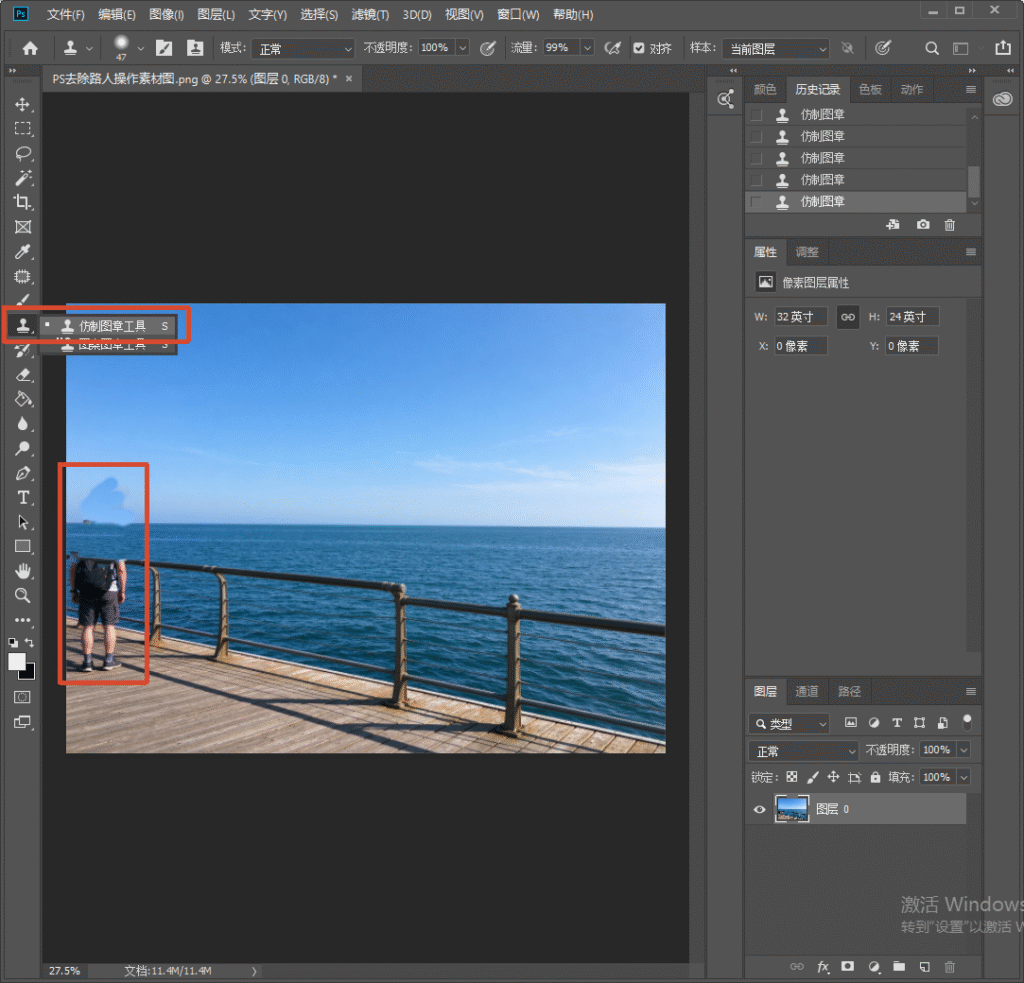Switch to the 通道 tab
1024x983 pixels.
coord(807,691)
